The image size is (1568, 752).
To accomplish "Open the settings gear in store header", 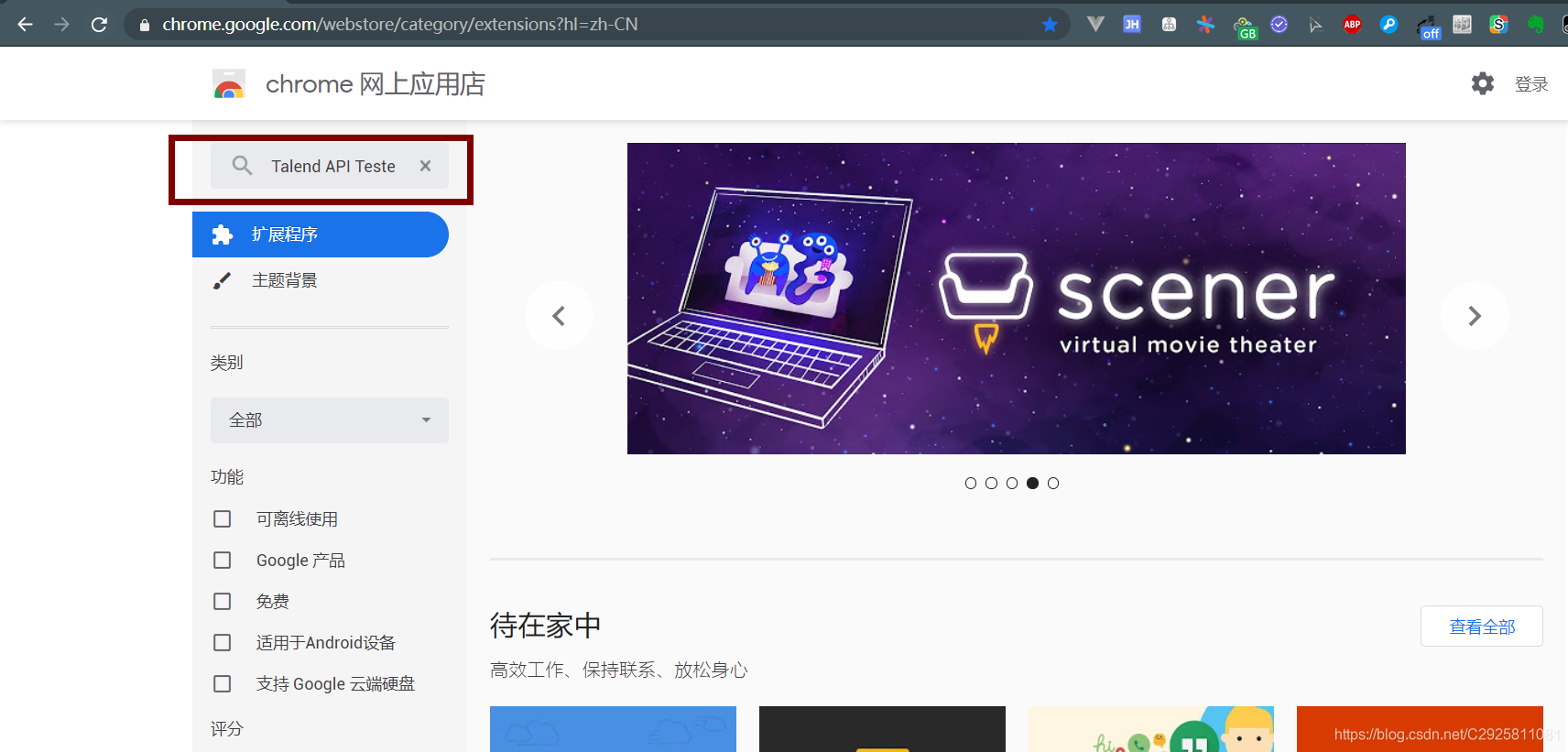I will click(1483, 83).
